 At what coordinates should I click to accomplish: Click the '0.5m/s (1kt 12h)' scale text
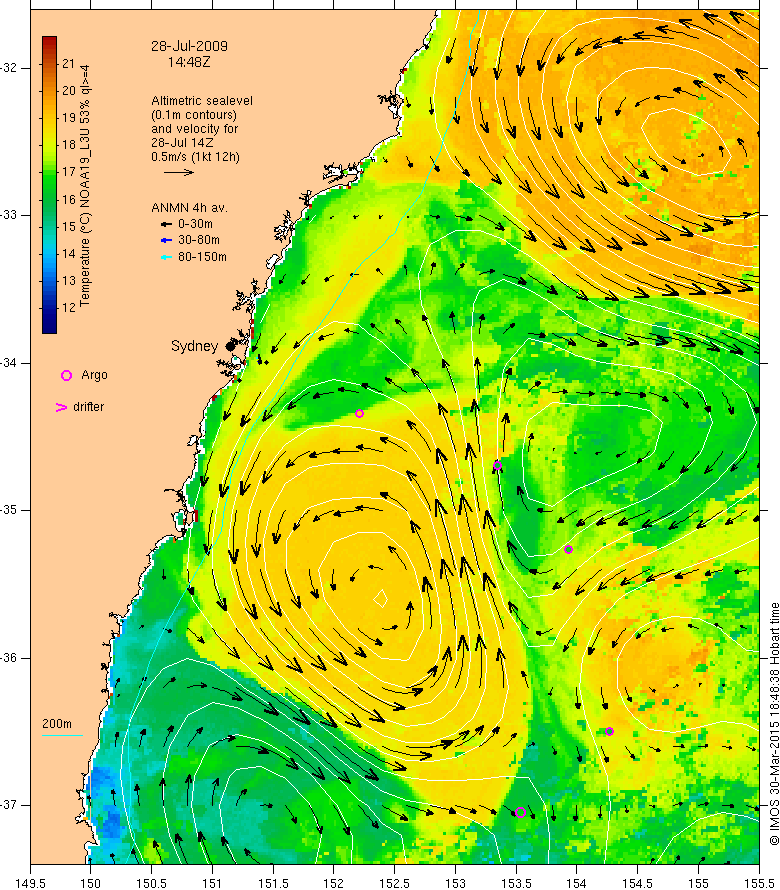[x=195, y=157]
